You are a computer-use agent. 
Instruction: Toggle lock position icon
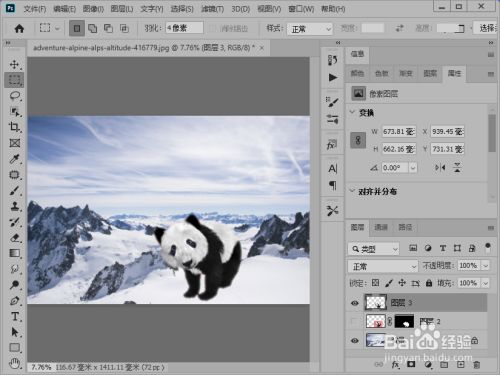click(402, 283)
